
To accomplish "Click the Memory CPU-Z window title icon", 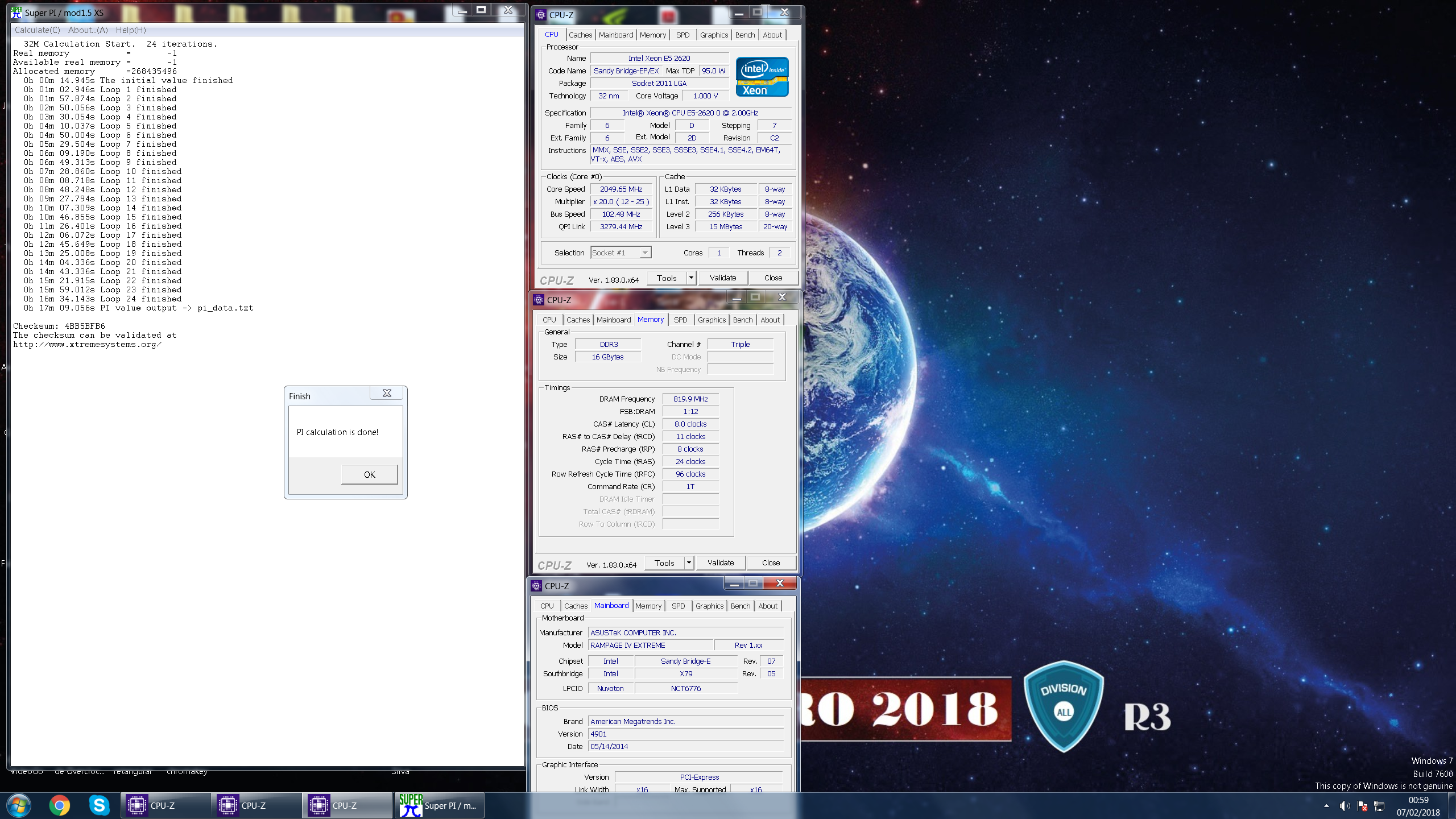I will 539,300.
